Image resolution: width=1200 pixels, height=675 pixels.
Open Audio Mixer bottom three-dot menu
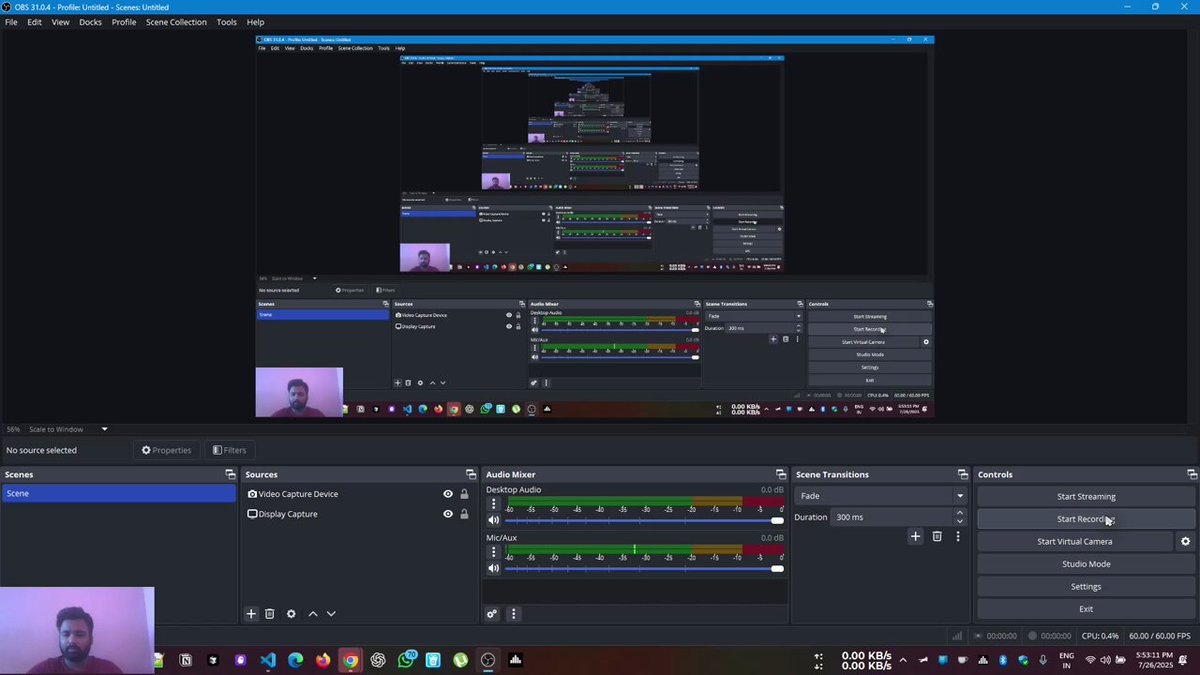tap(514, 614)
